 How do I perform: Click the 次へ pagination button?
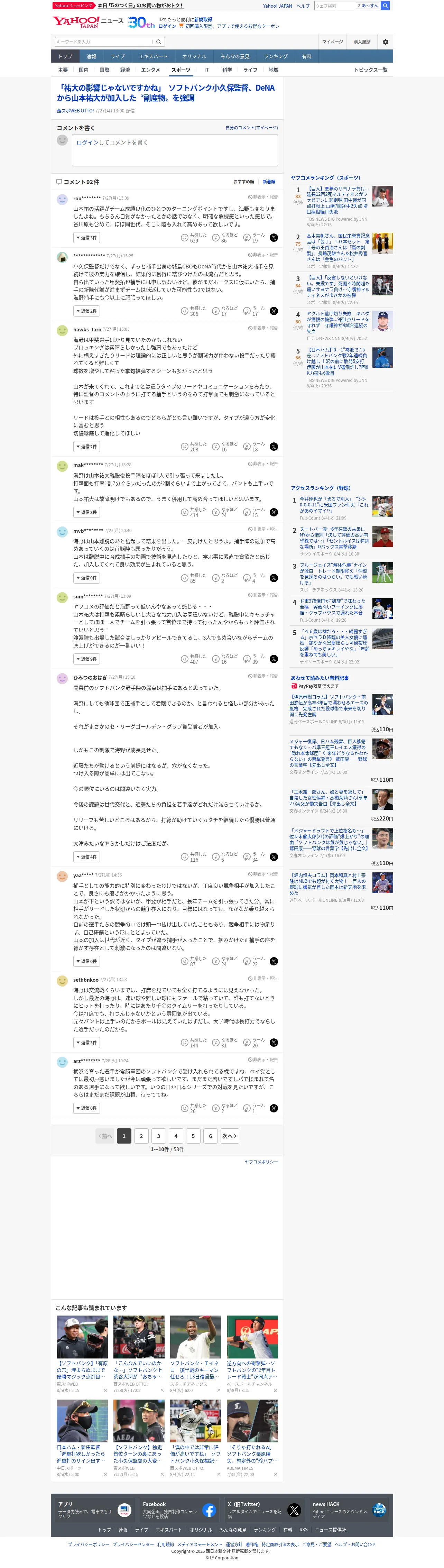229,1136
